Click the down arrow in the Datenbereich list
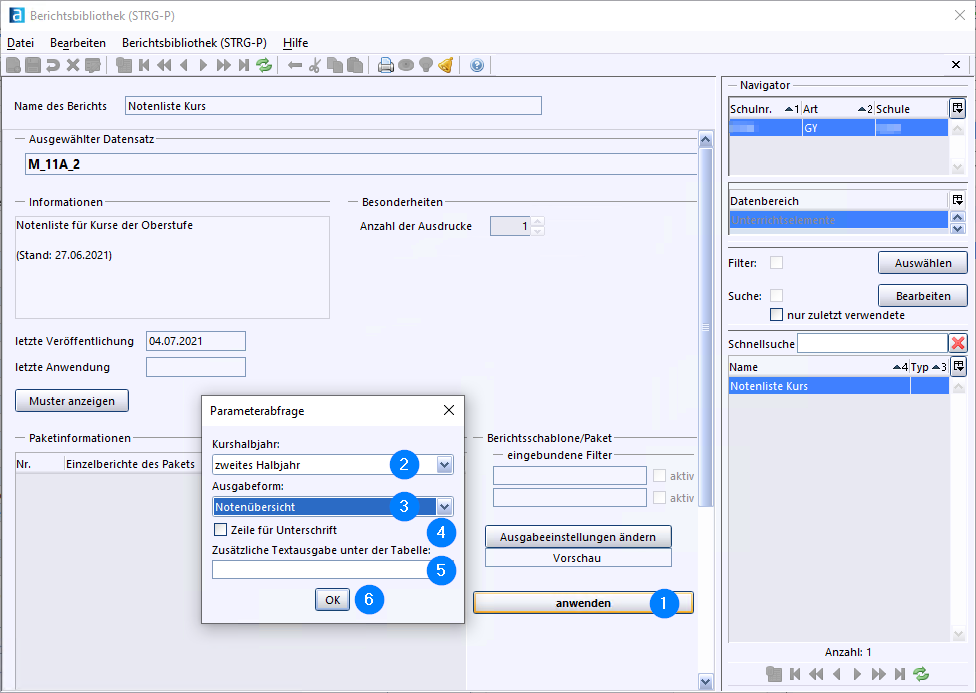The width and height of the screenshot is (976, 693). [x=957, y=229]
